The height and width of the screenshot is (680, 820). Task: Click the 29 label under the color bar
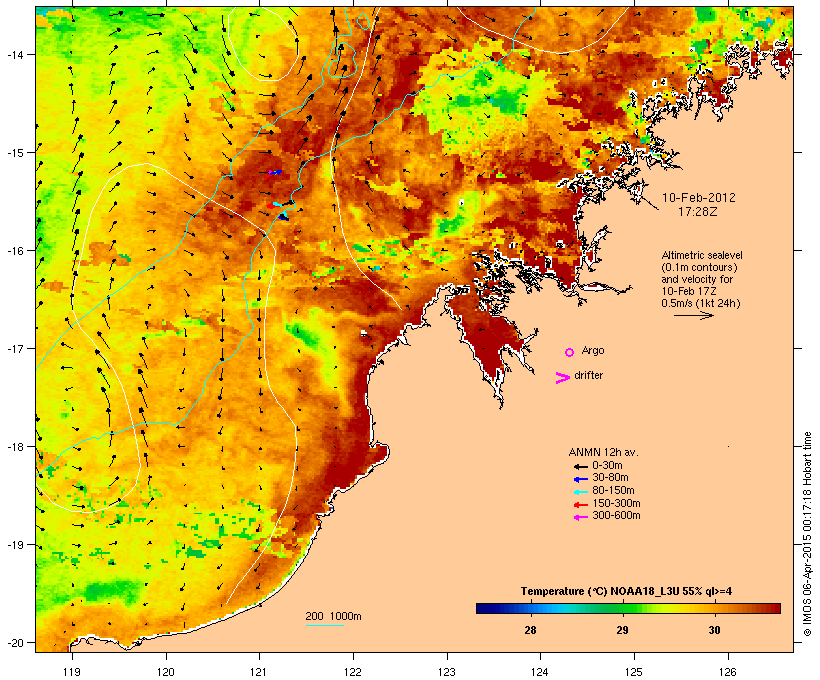[x=622, y=630]
